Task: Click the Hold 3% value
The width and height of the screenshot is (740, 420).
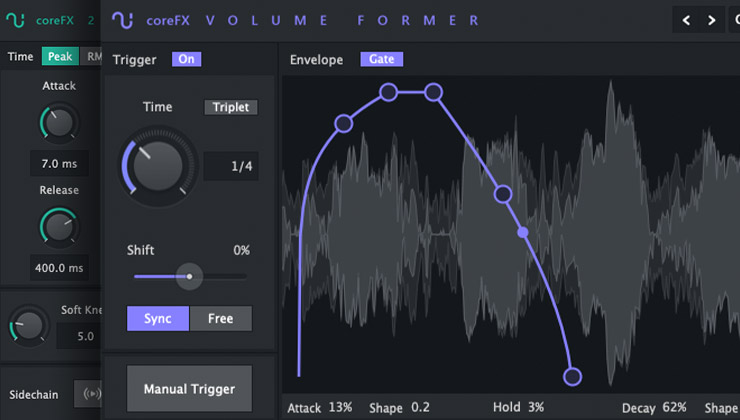Action: point(536,407)
